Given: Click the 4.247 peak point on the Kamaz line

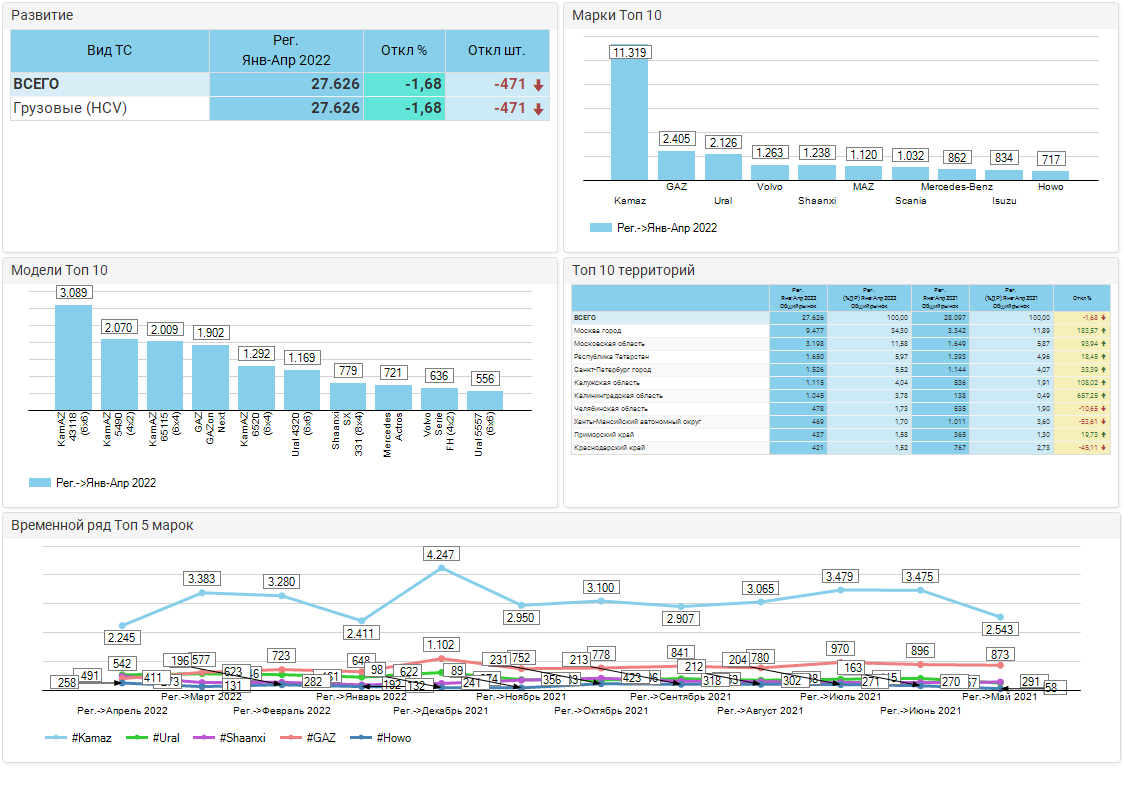Looking at the screenshot, I should 442,569.
